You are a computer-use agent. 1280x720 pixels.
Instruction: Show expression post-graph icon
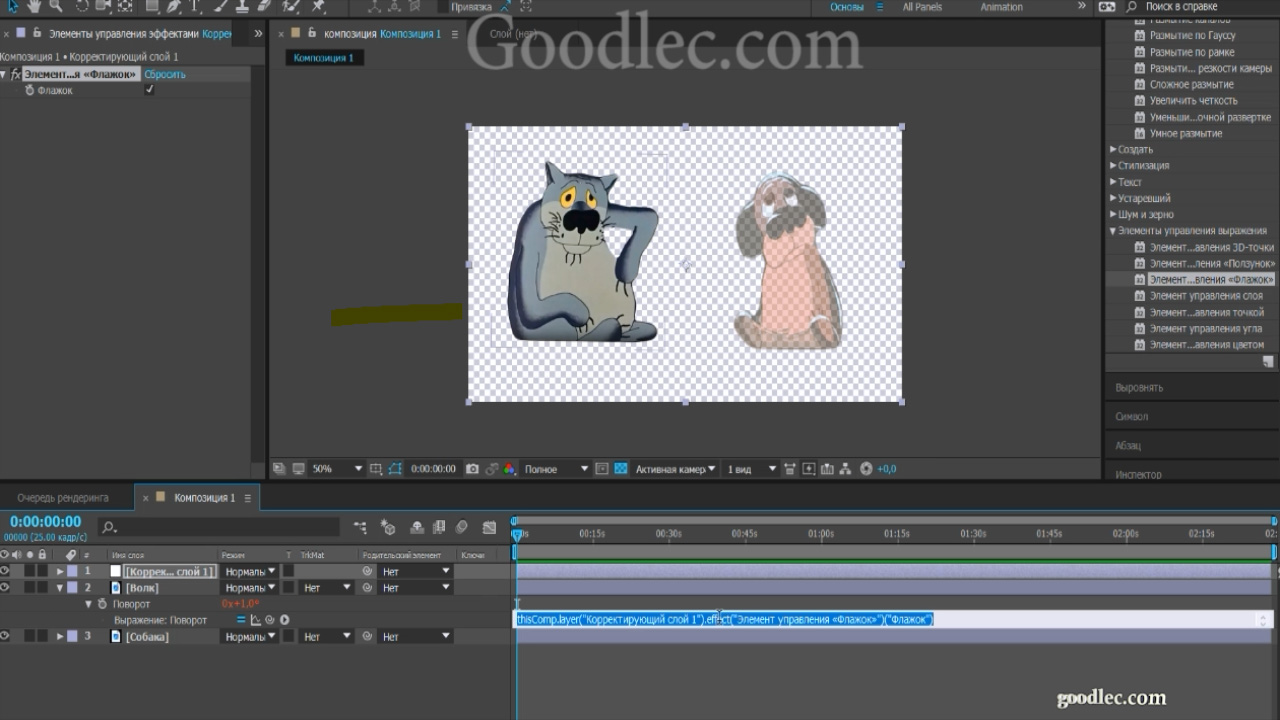point(255,620)
